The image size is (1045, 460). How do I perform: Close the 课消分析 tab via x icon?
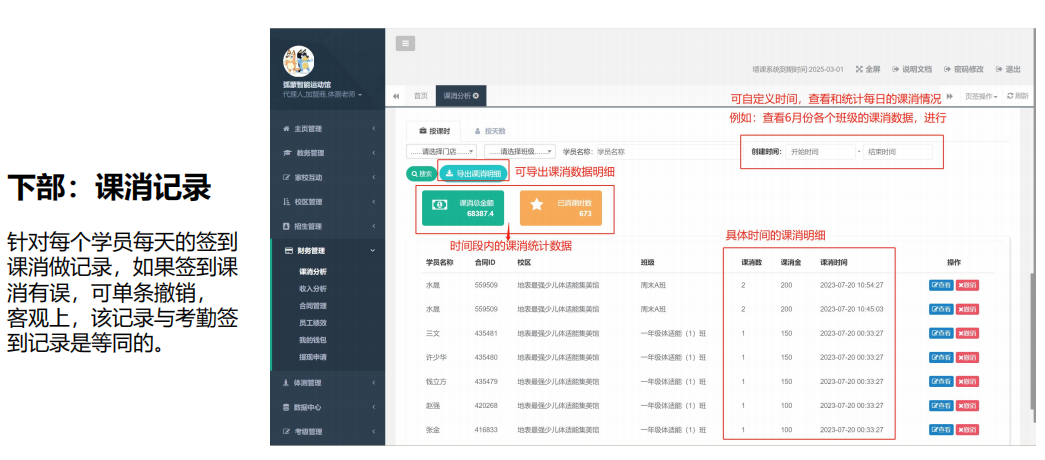point(476,96)
